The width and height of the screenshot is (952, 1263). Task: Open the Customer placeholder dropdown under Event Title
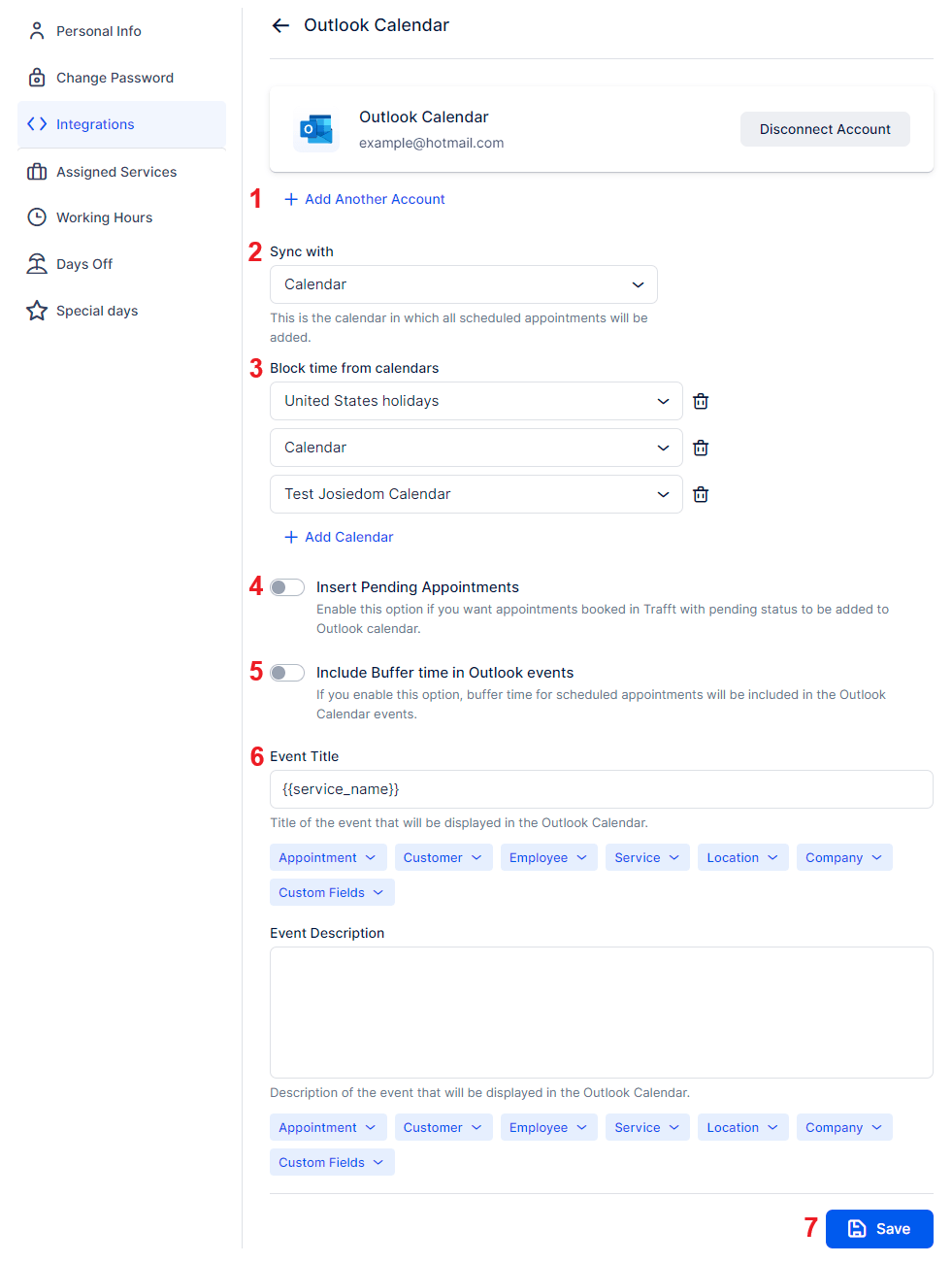(x=443, y=857)
